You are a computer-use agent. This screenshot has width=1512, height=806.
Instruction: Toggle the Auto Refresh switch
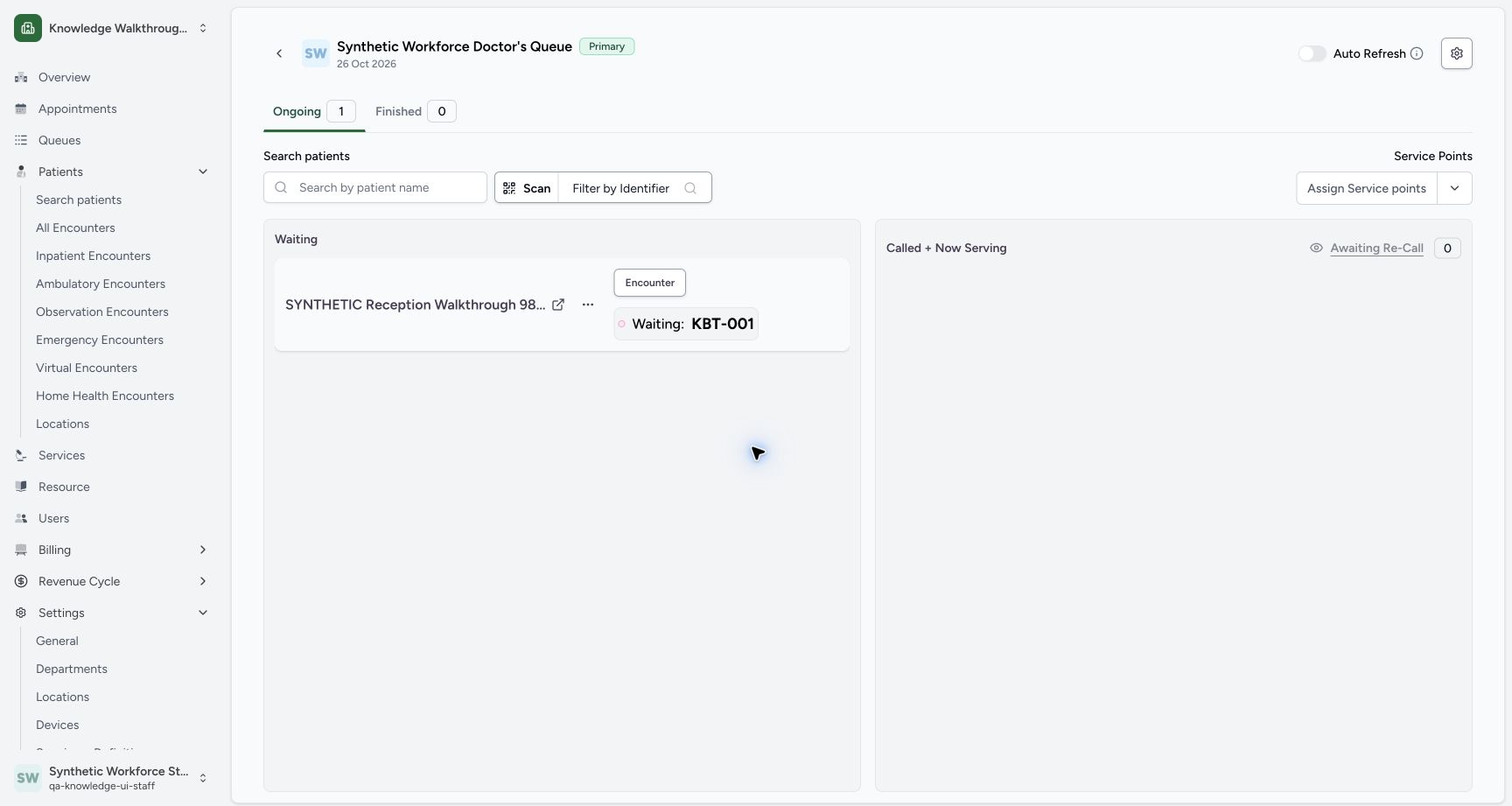1312,53
